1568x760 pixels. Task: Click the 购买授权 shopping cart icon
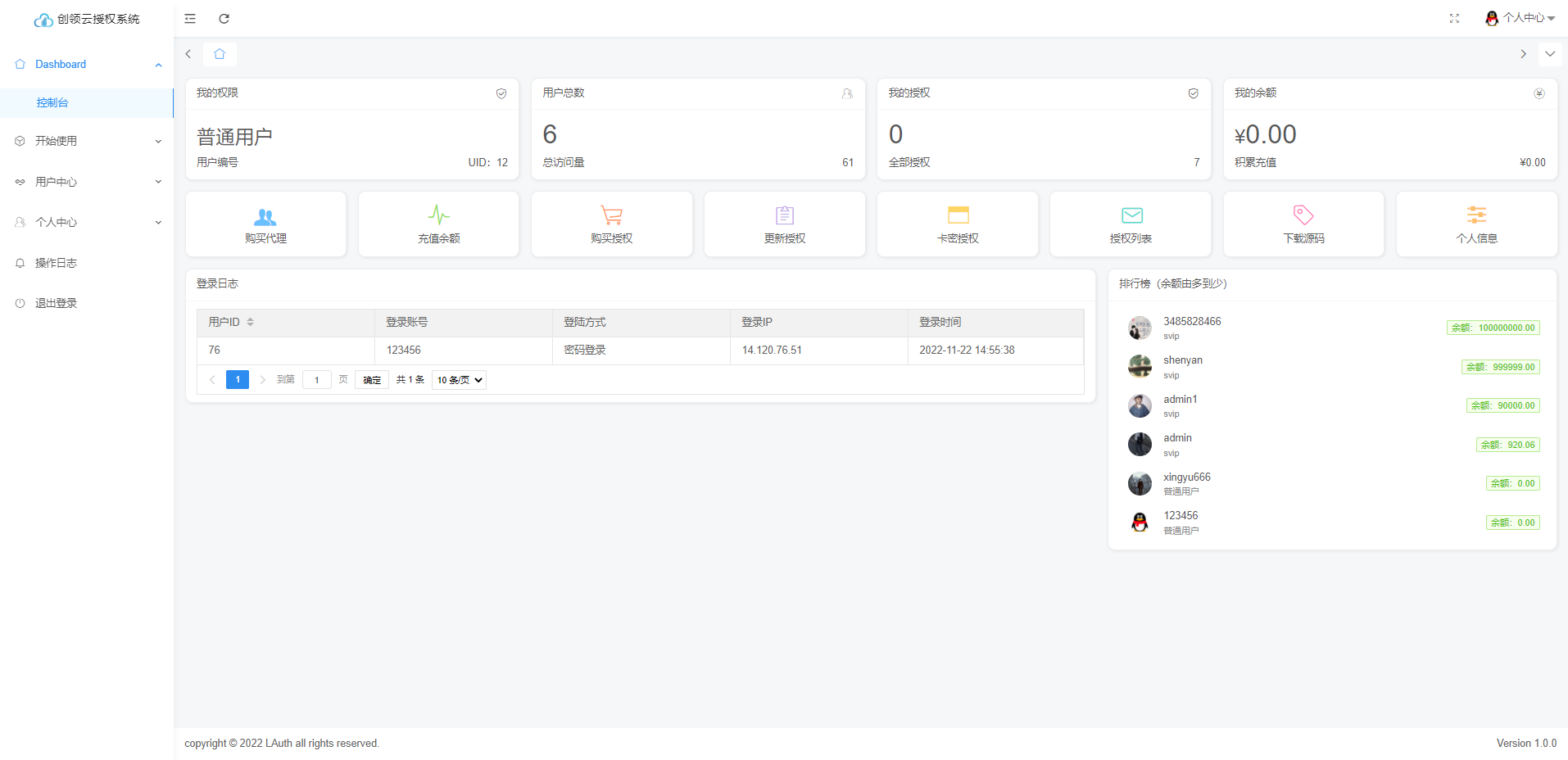611,215
